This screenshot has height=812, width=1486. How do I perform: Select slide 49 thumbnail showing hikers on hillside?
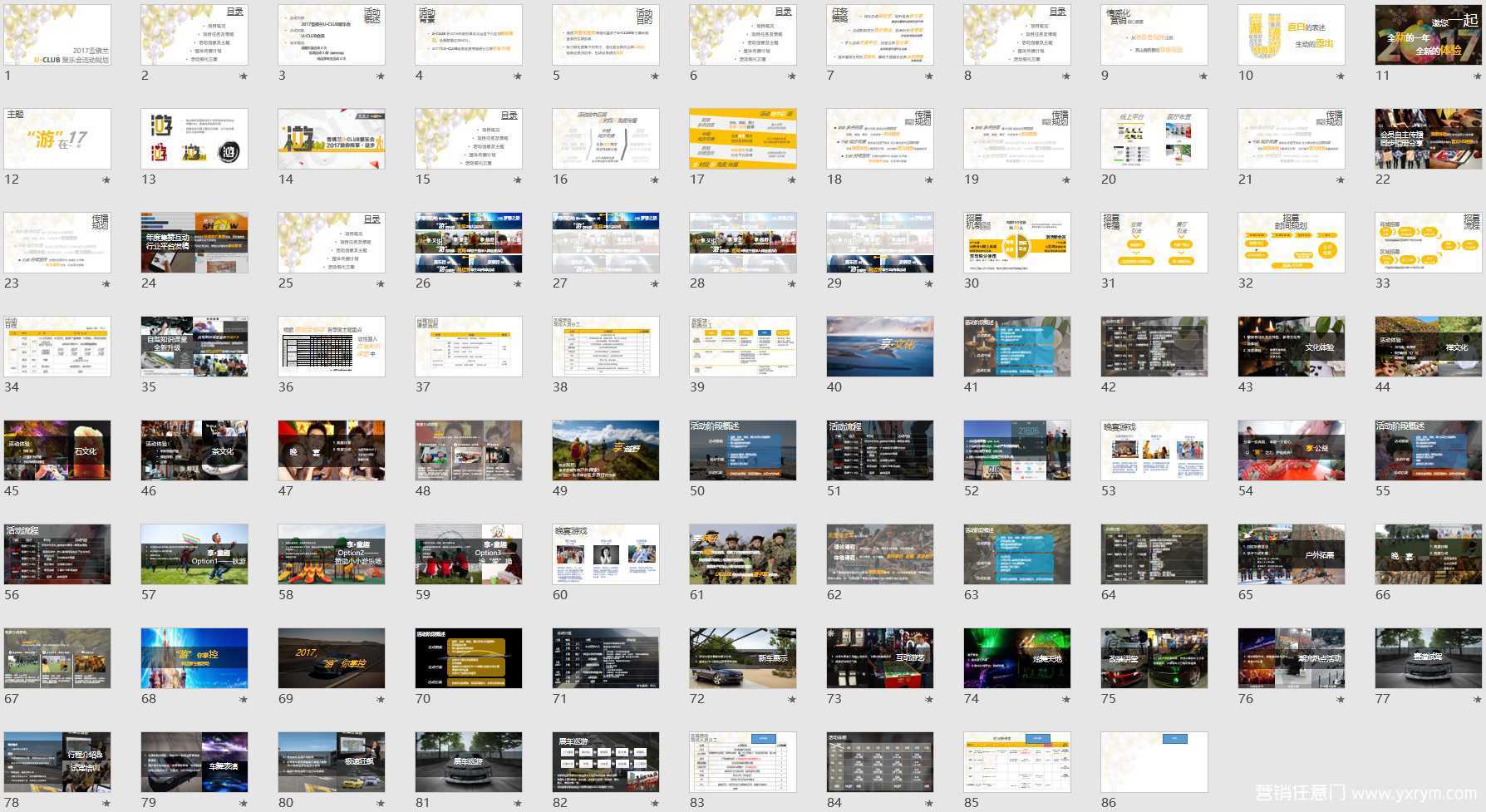[x=606, y=450]
